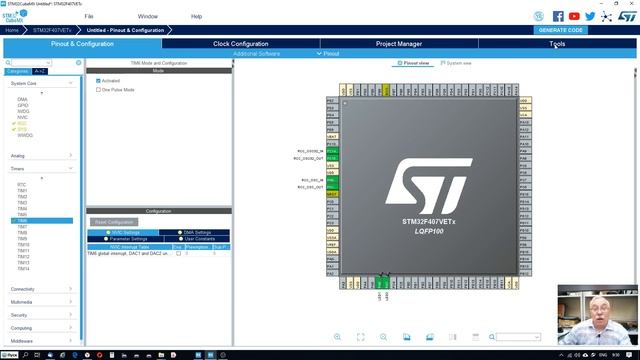The height and width of the screenshot is (360, 640).
Task: Click the Start button on the taskbar
Action: click(x=9, y=355)
